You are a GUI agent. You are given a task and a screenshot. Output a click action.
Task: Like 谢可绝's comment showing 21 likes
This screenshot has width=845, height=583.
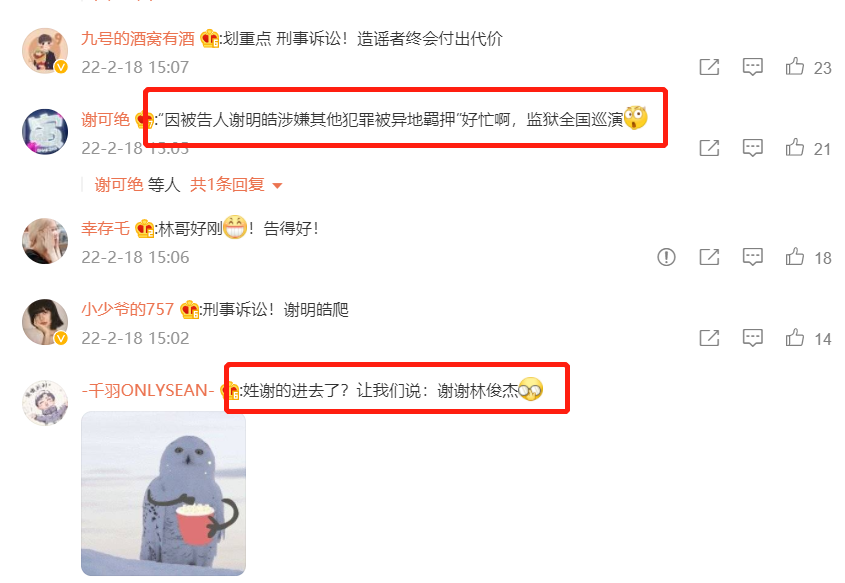coord(794,147)
